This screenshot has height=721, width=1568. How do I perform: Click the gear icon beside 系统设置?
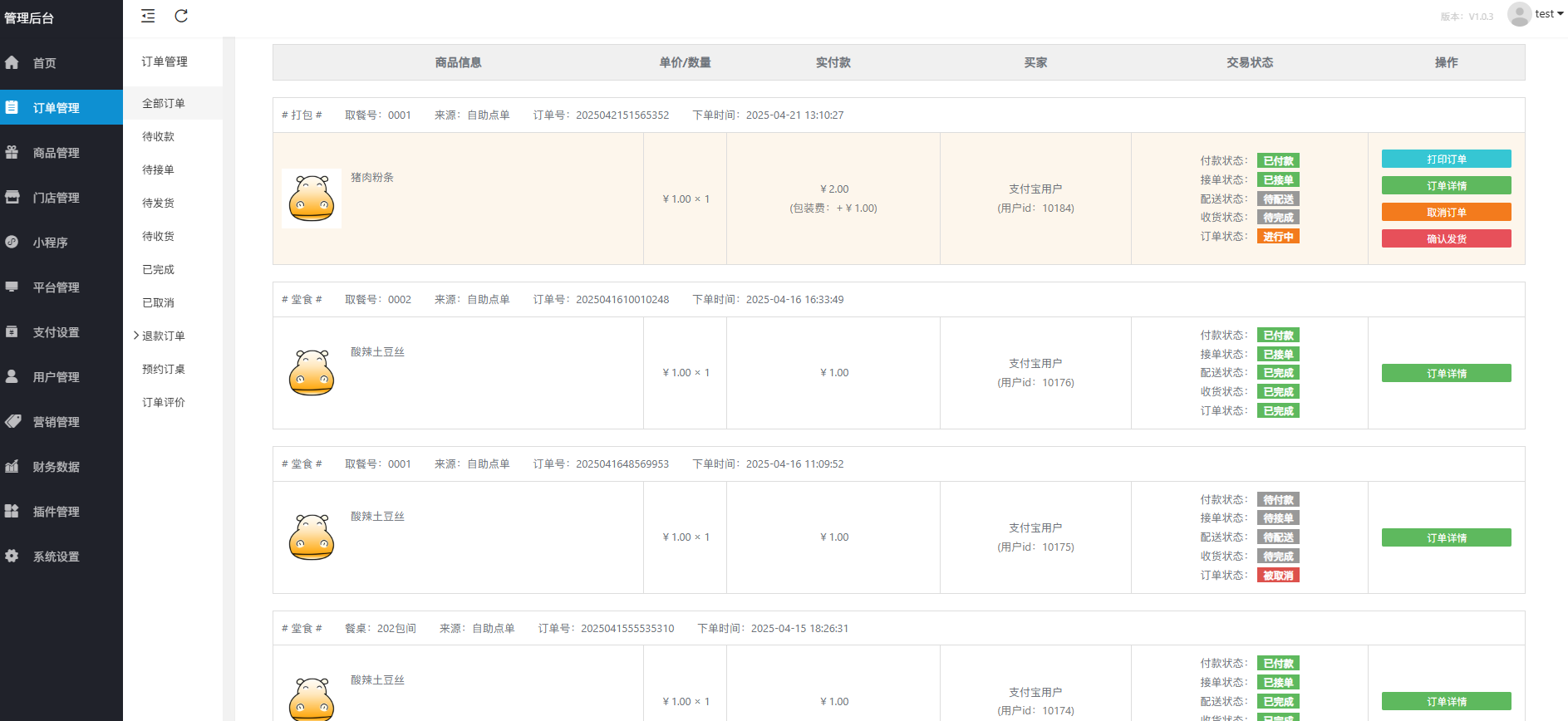pos(12,556)
